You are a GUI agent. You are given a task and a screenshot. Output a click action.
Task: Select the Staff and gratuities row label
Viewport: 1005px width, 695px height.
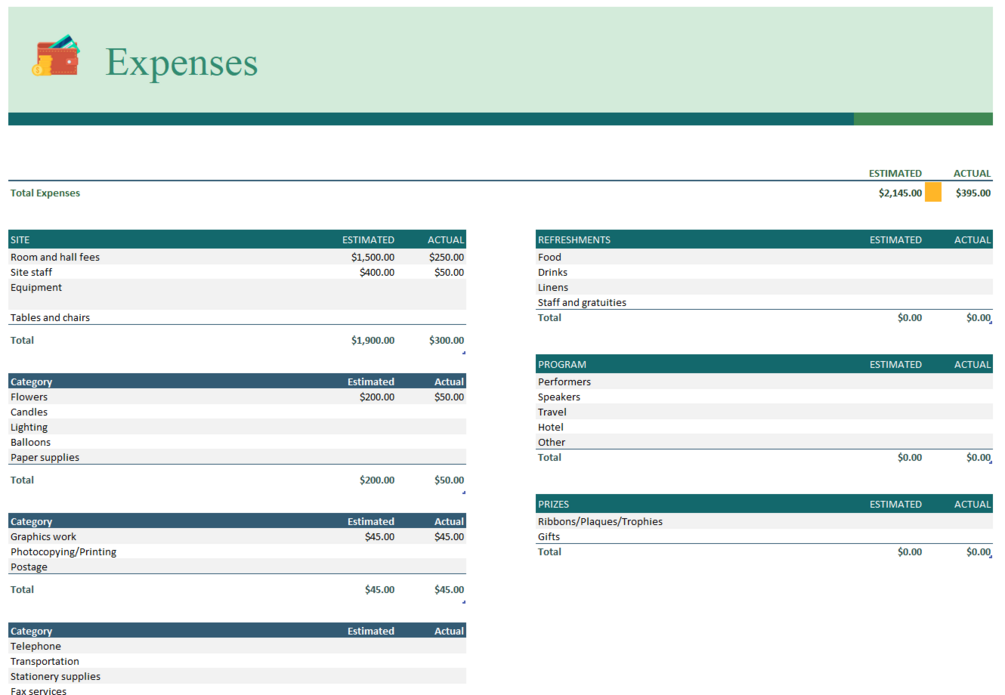[x=582, y=303]
